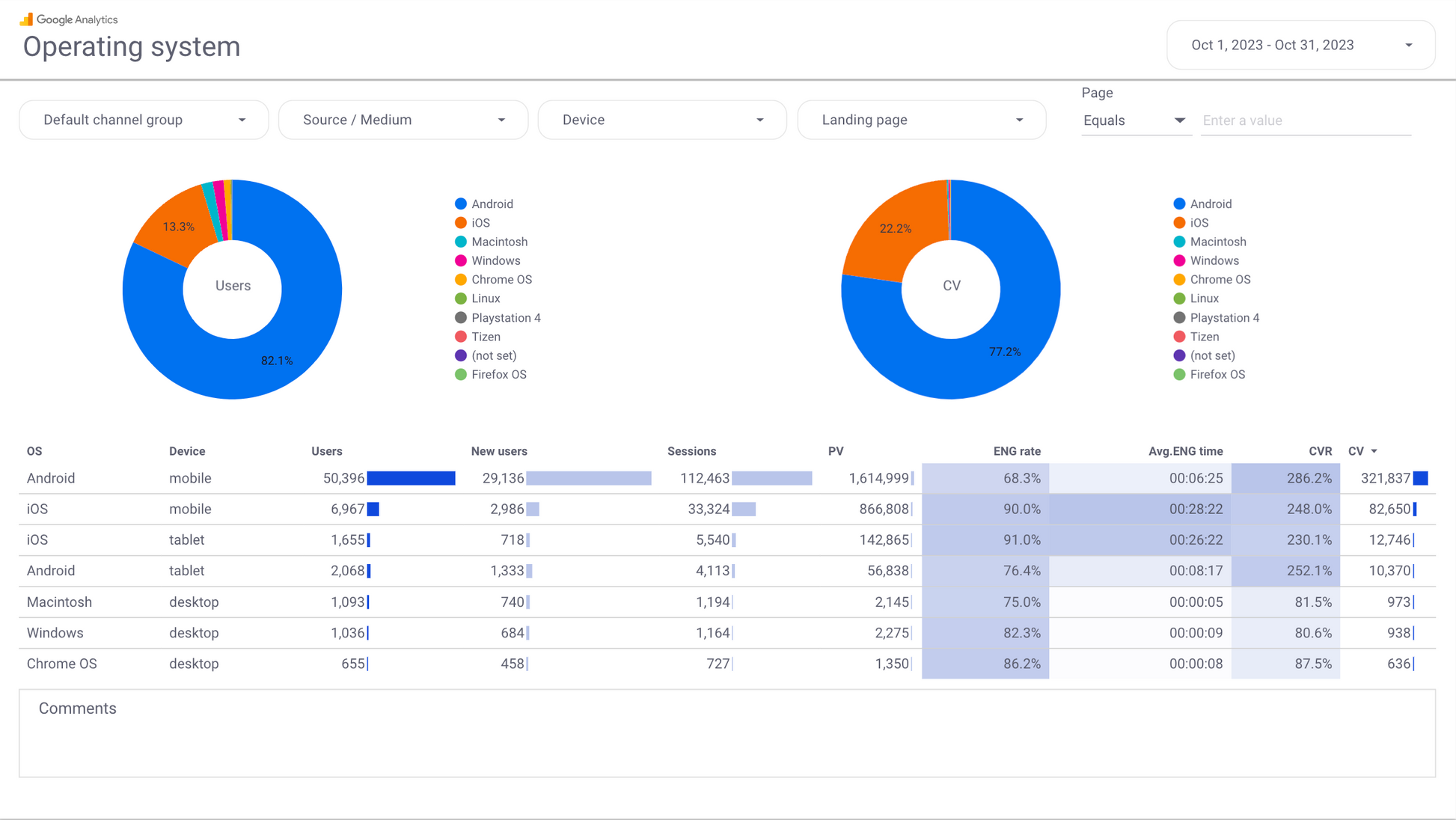Open the date range picker
Viewport: 1456px width, 820px height.
click(1300, 45)
